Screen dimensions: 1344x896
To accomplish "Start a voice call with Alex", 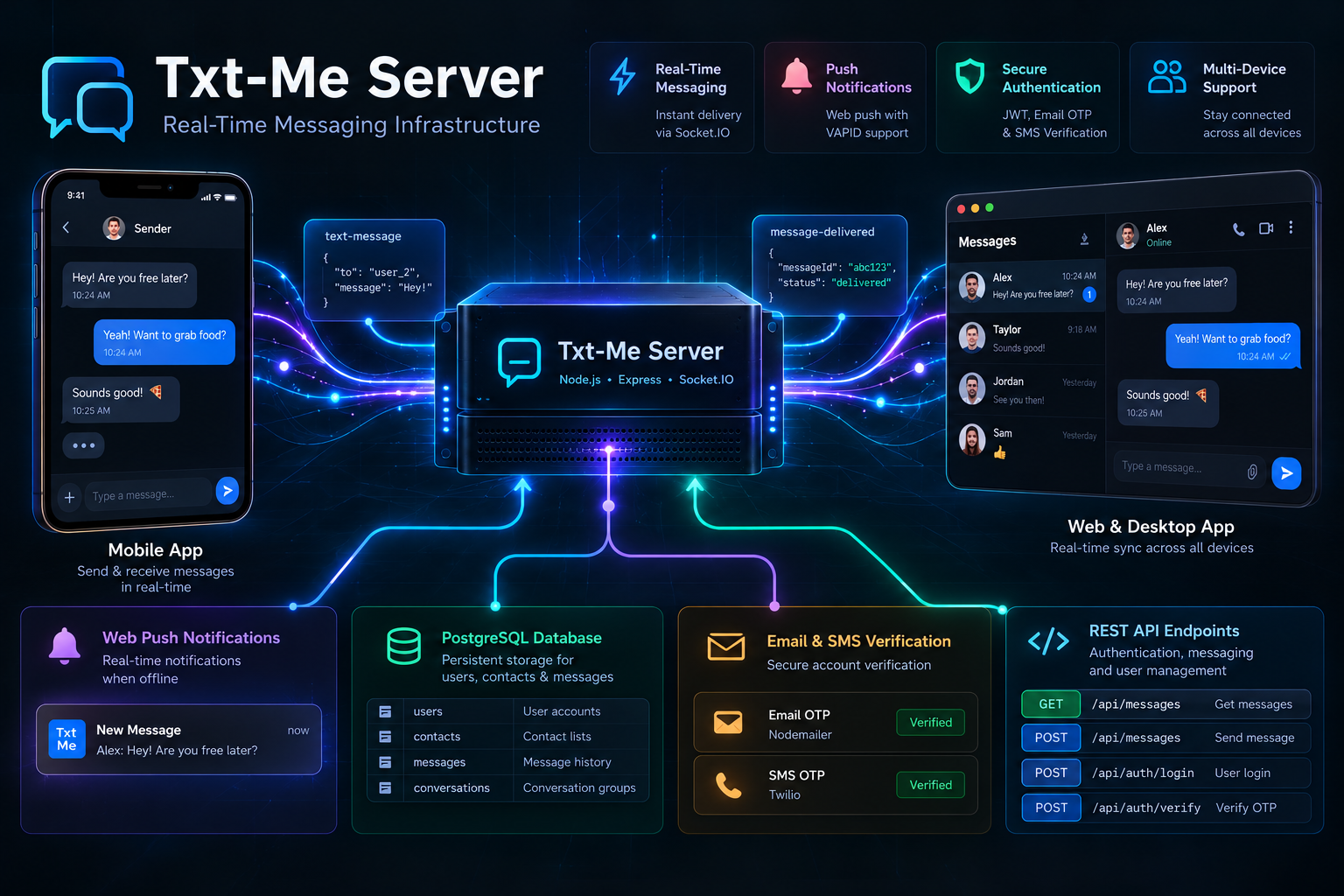I will [x=1238, y=229].
